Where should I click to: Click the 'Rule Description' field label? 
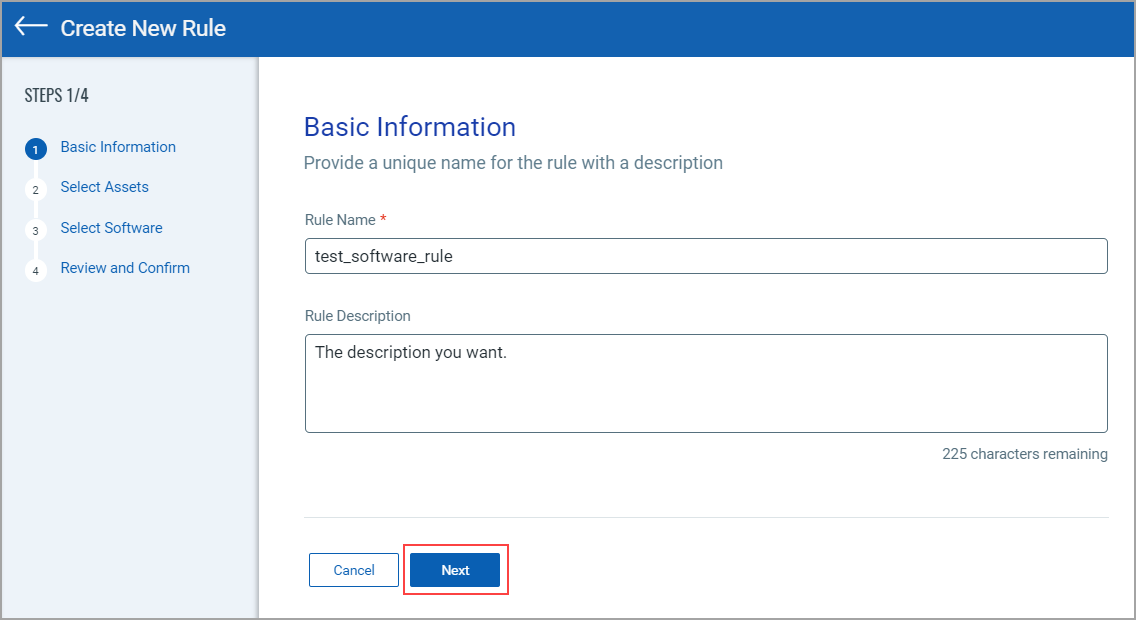point(358,316)
